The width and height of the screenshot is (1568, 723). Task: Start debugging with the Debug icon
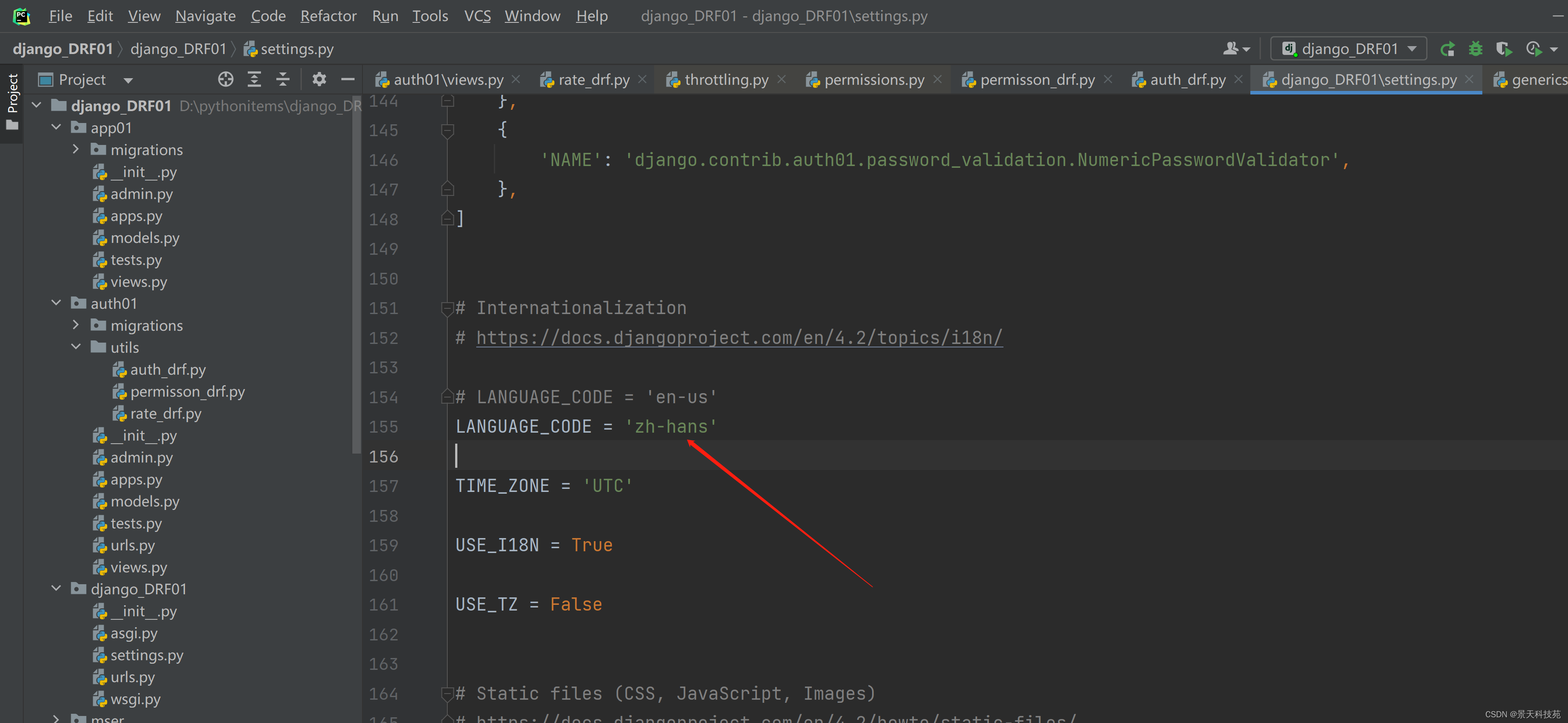tap(1475, 49)
